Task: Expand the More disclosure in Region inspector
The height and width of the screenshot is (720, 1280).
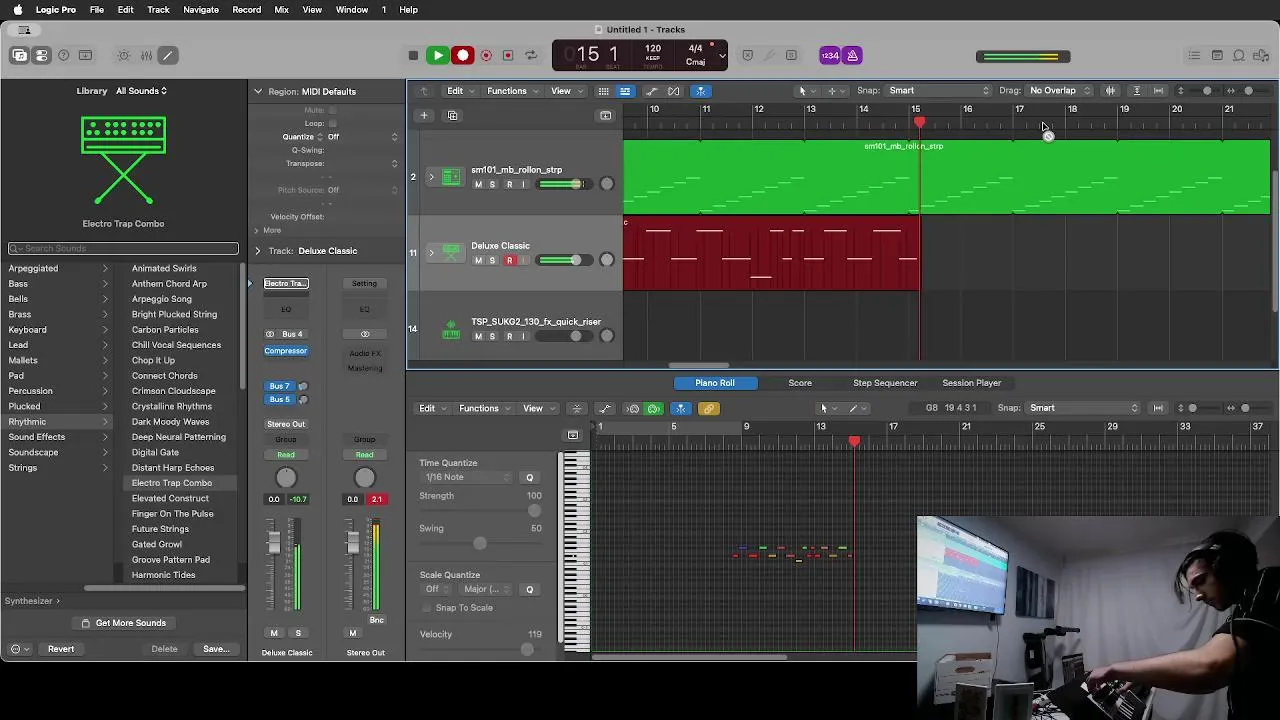Action: click(257, 230)
